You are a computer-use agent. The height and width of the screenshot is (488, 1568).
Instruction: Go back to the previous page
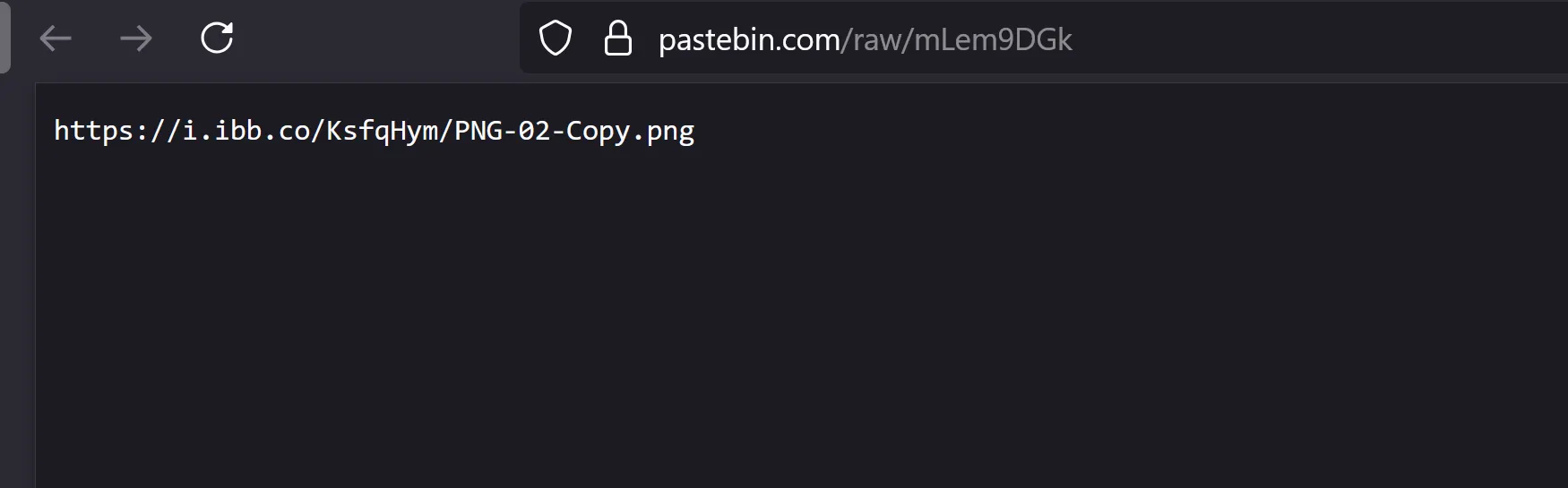click(x=56, y=39)
